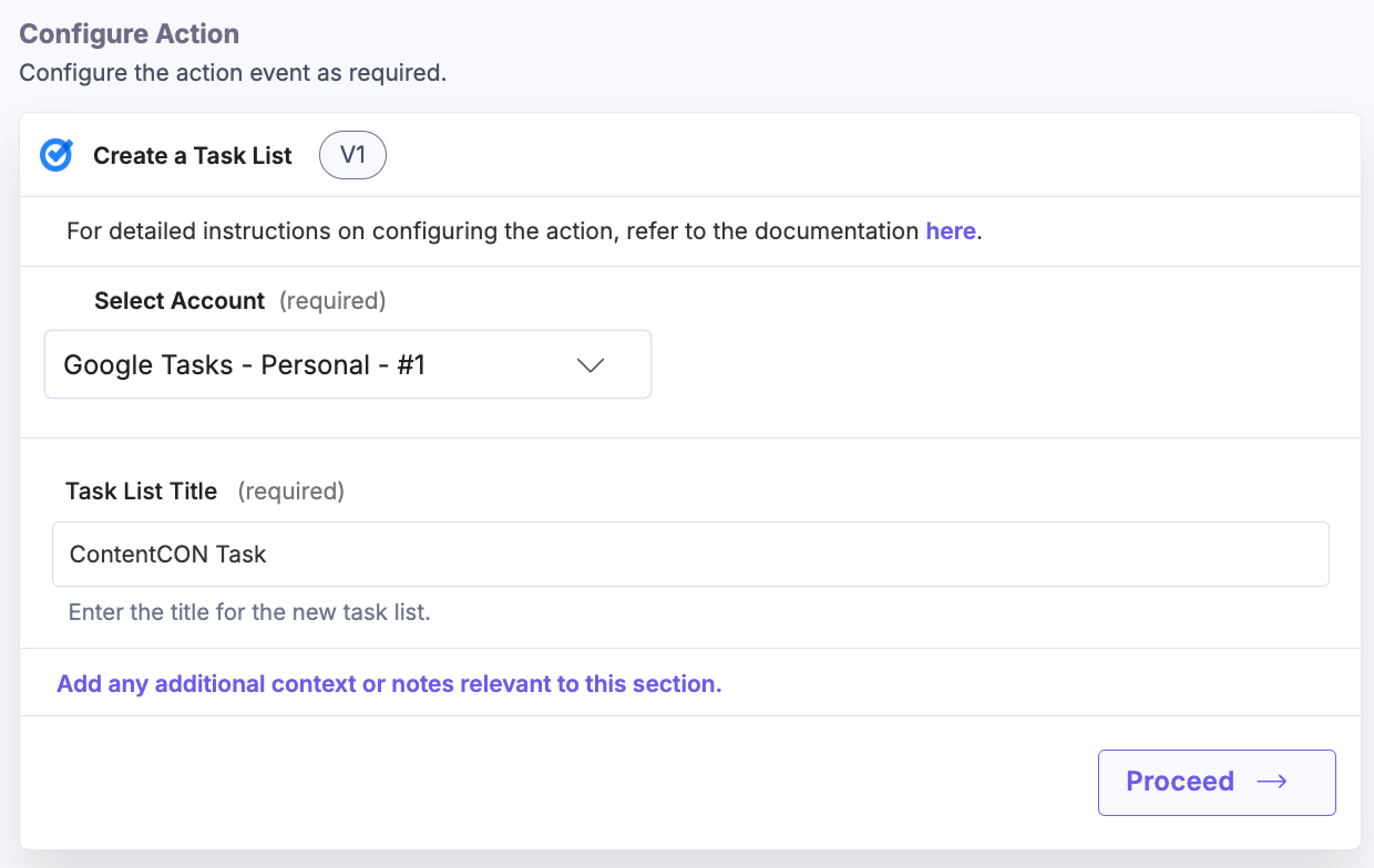Click the 'Select Account' label
This screenshot has height=868, width=1374.
tap(179, 300)
